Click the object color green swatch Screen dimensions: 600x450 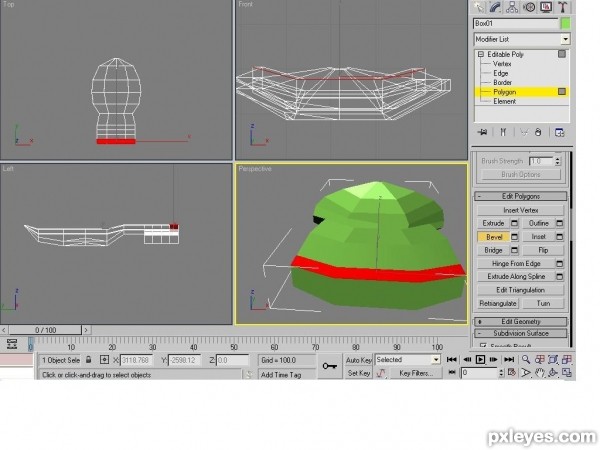[565, 24]
